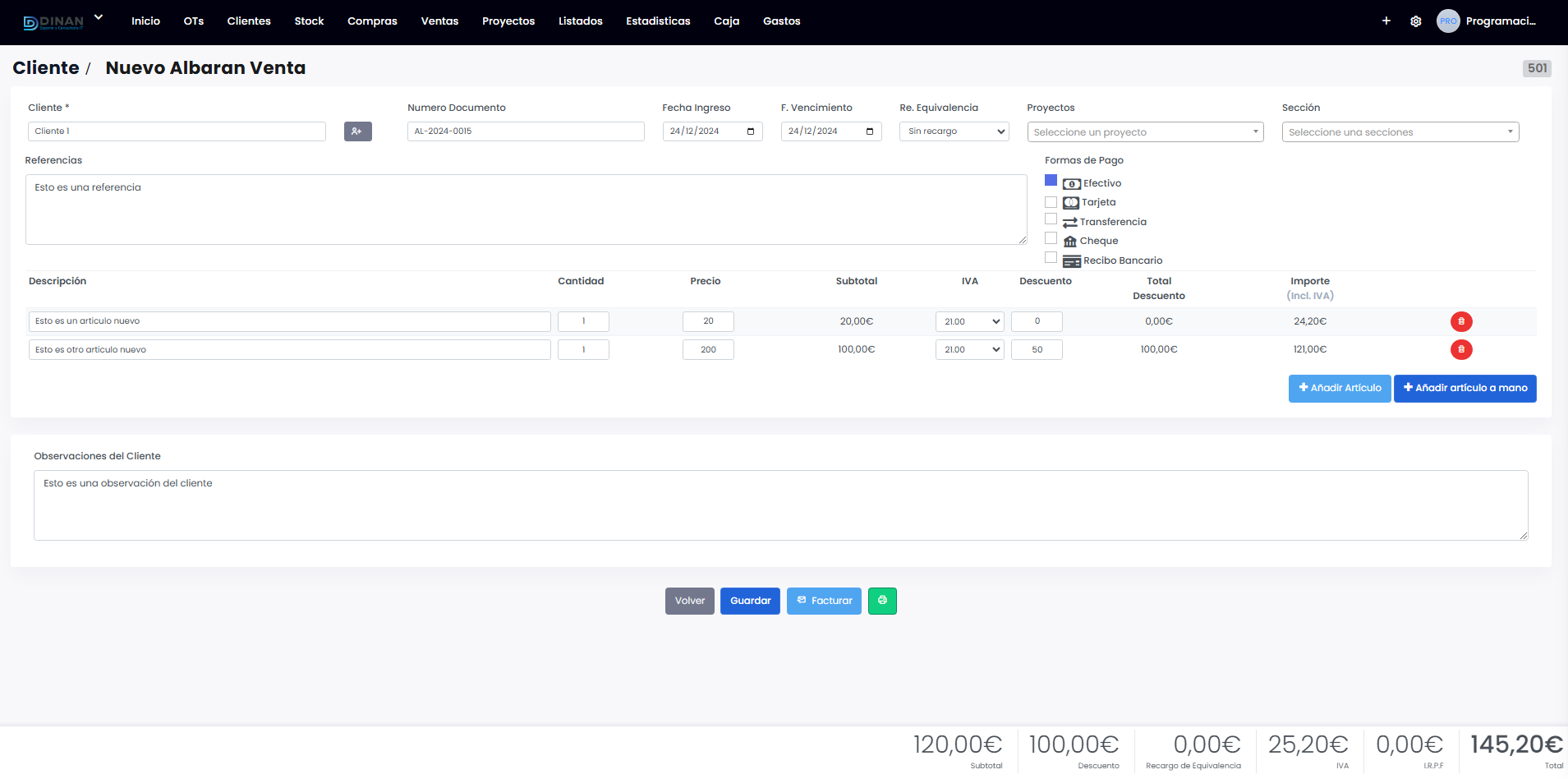Click the green print icon
This screenshot has height=779, width=1568.
[x=882, y=601]
